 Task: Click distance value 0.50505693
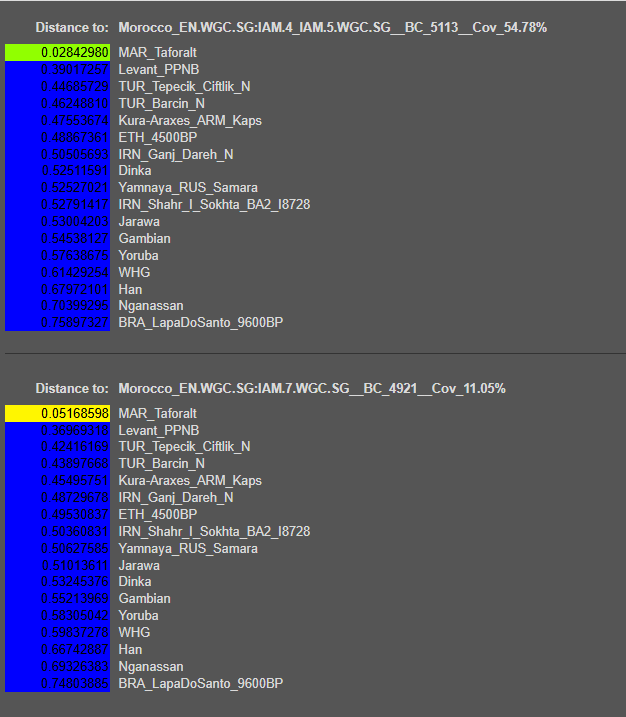coord(57,154)
